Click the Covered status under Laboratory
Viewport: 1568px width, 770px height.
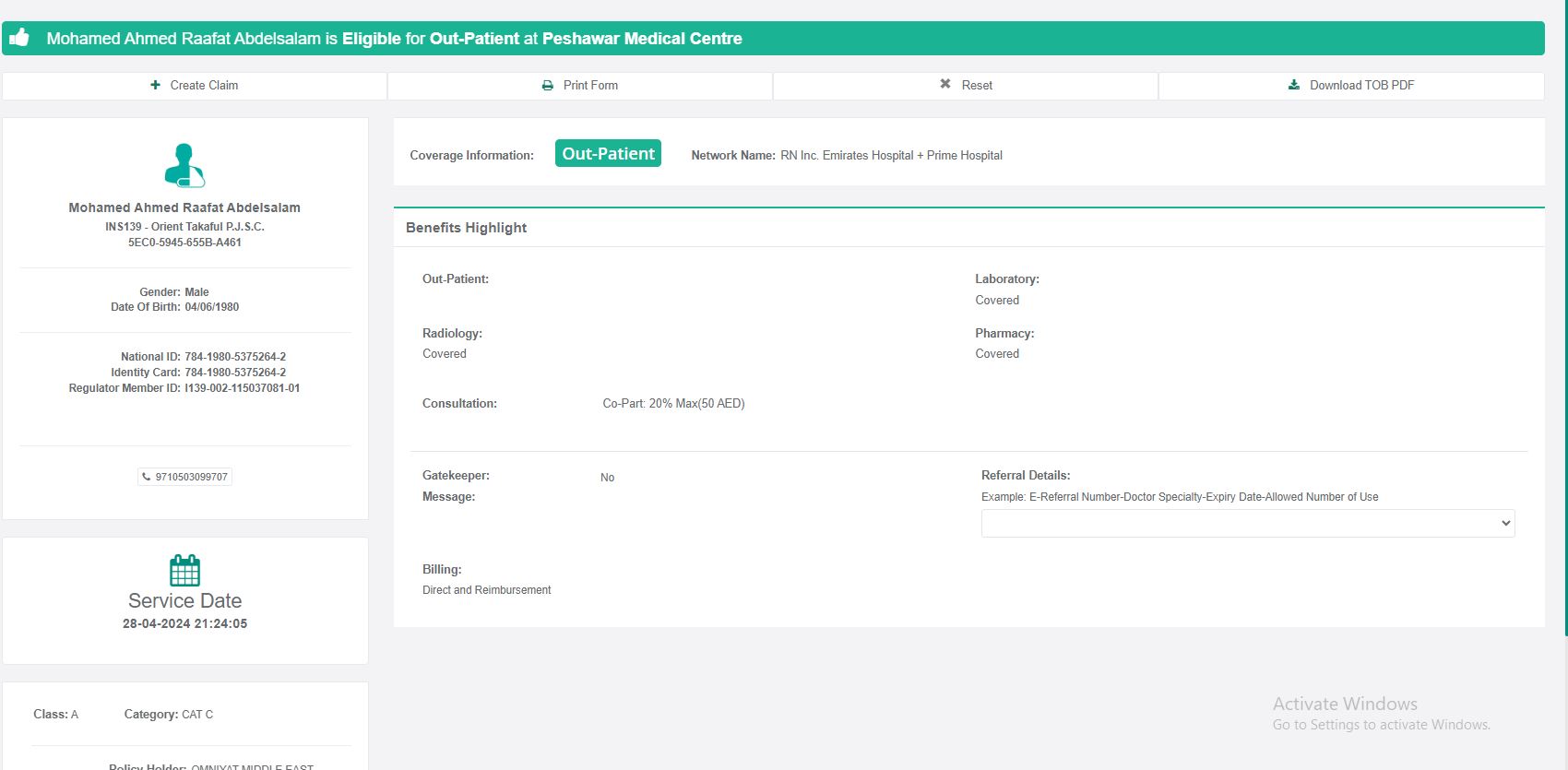point(997,301)
